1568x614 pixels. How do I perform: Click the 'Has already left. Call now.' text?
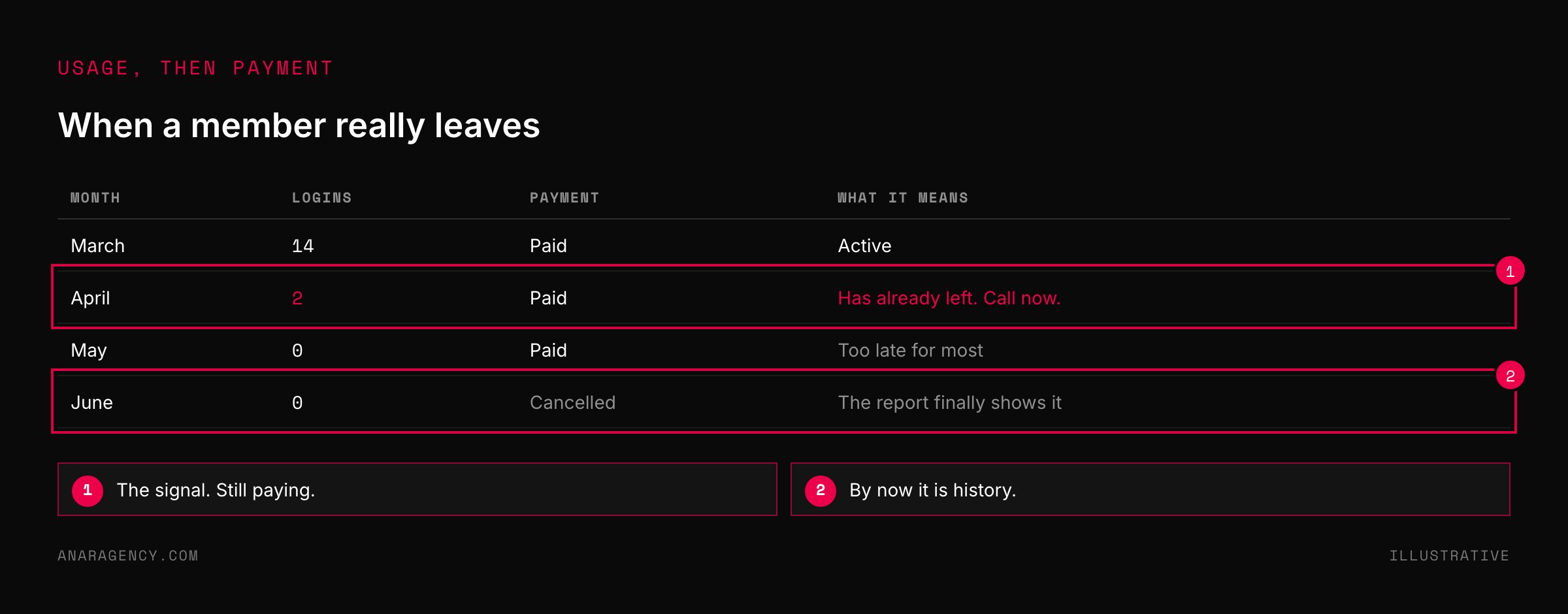[949, 298]
